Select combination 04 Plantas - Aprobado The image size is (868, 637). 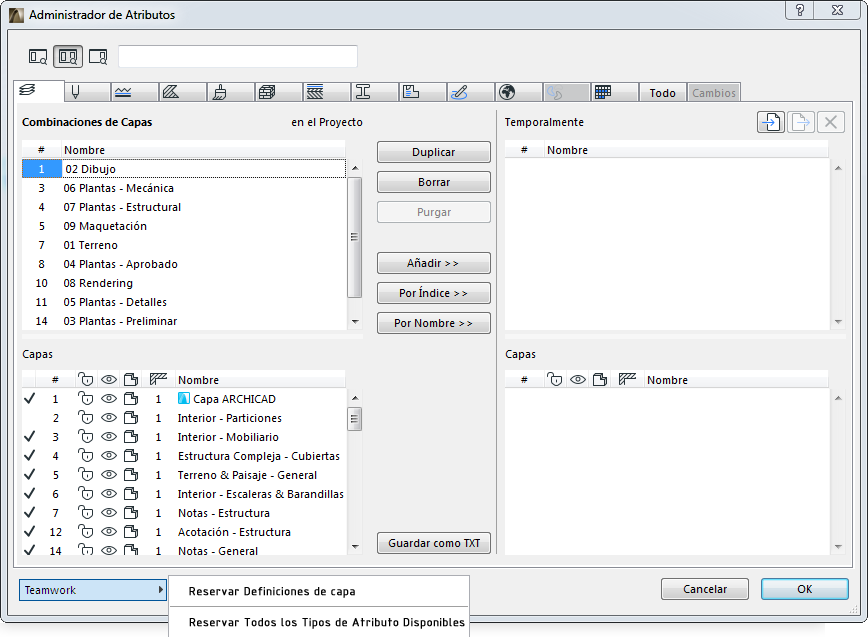[x=184, y=264]
